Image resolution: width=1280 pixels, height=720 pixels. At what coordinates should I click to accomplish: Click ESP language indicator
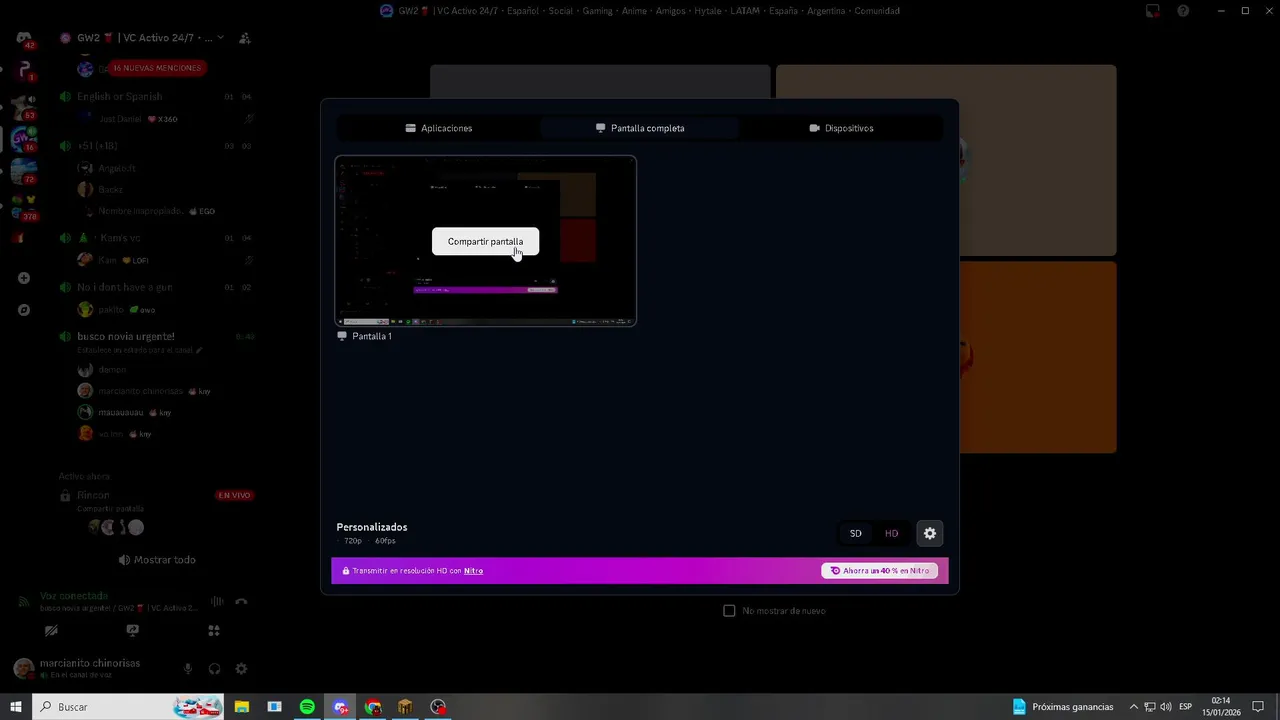[1185, 707]
